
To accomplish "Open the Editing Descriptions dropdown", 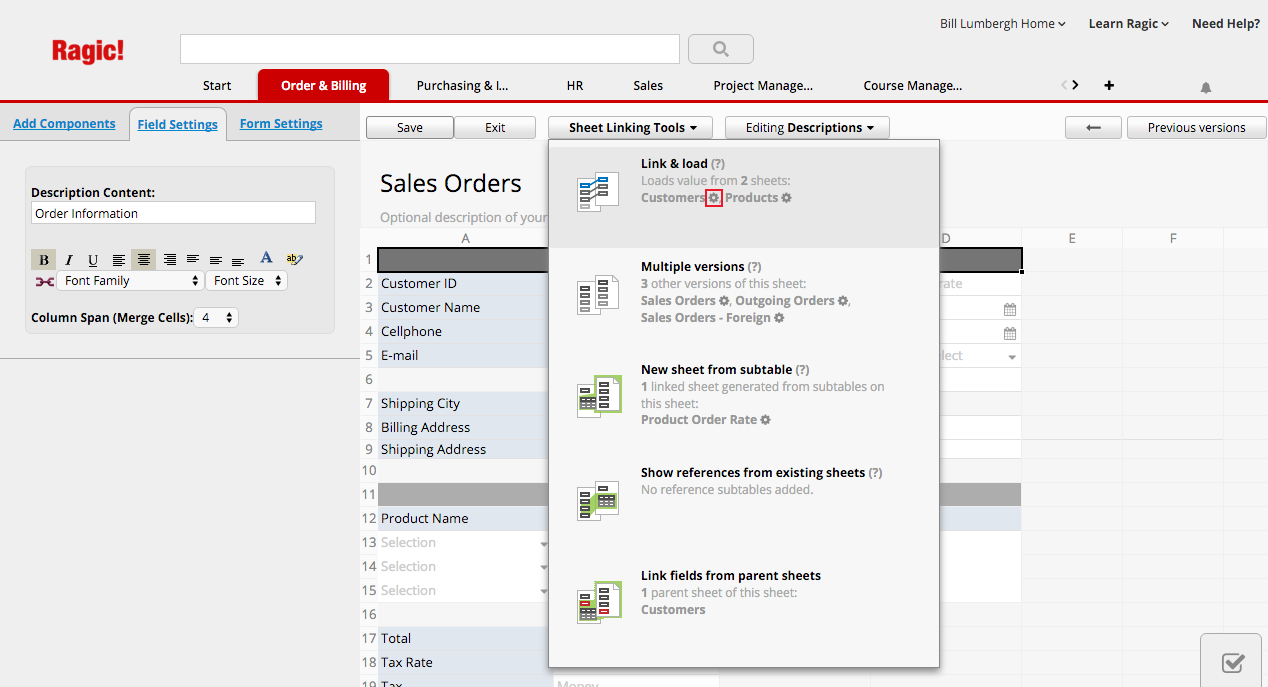I will tap(807, 127).
